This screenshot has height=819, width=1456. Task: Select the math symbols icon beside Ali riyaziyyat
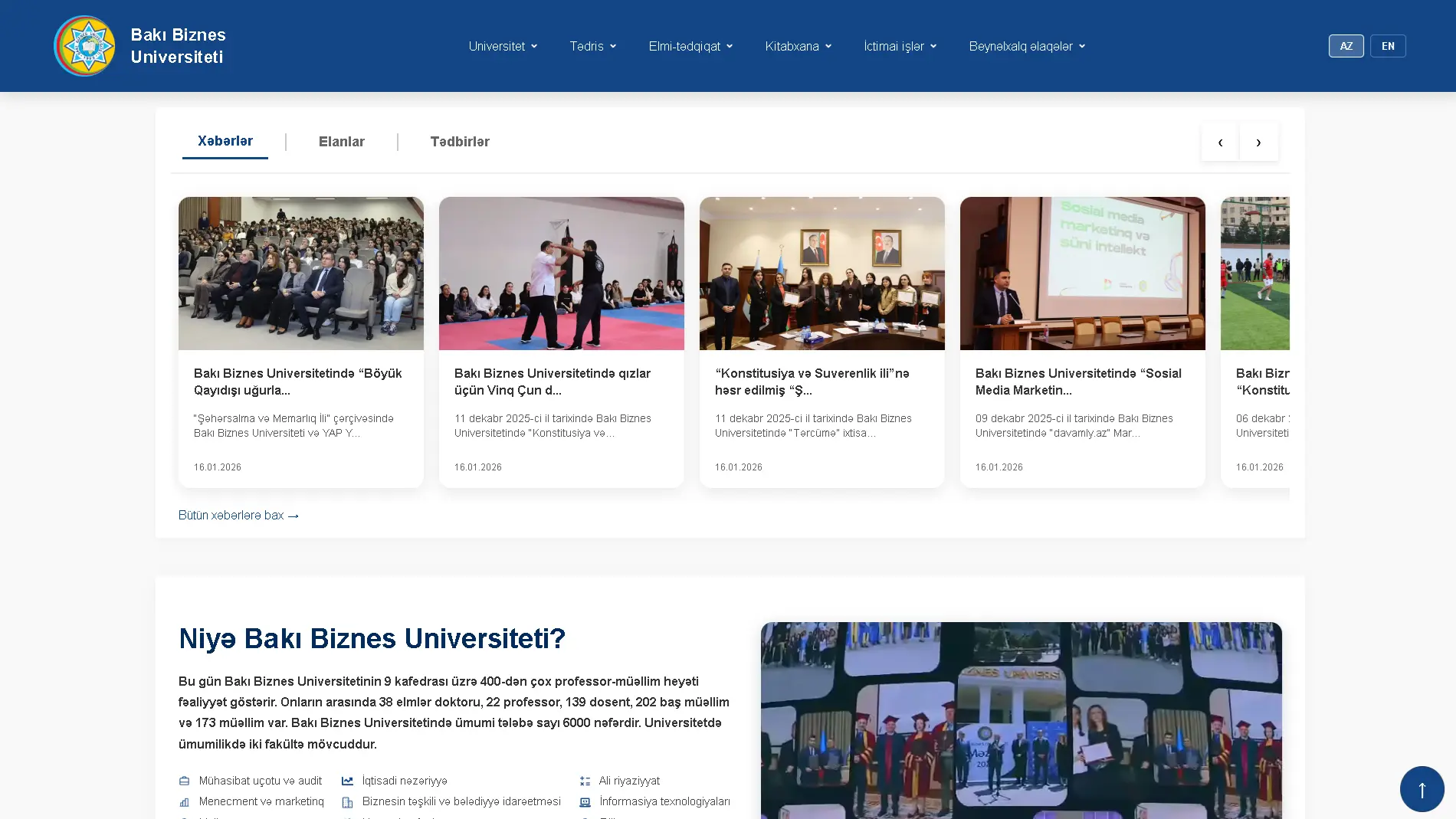(585, 781)
